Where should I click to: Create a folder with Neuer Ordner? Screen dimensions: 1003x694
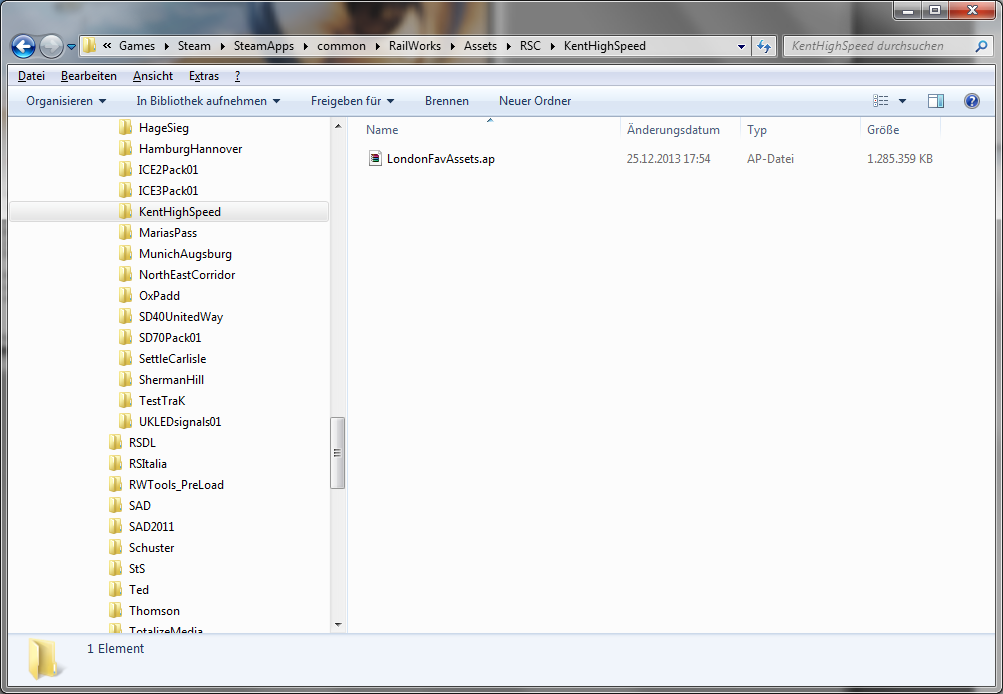pos(535,100)
